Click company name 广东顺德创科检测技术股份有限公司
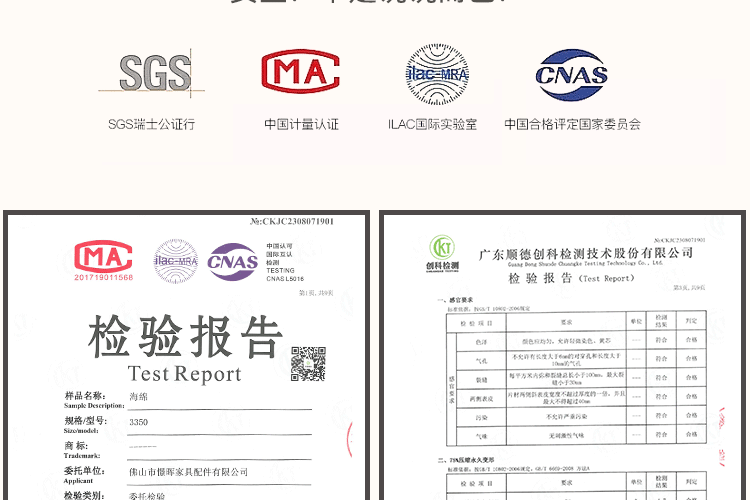750x500 pixels. pos(586,253)
